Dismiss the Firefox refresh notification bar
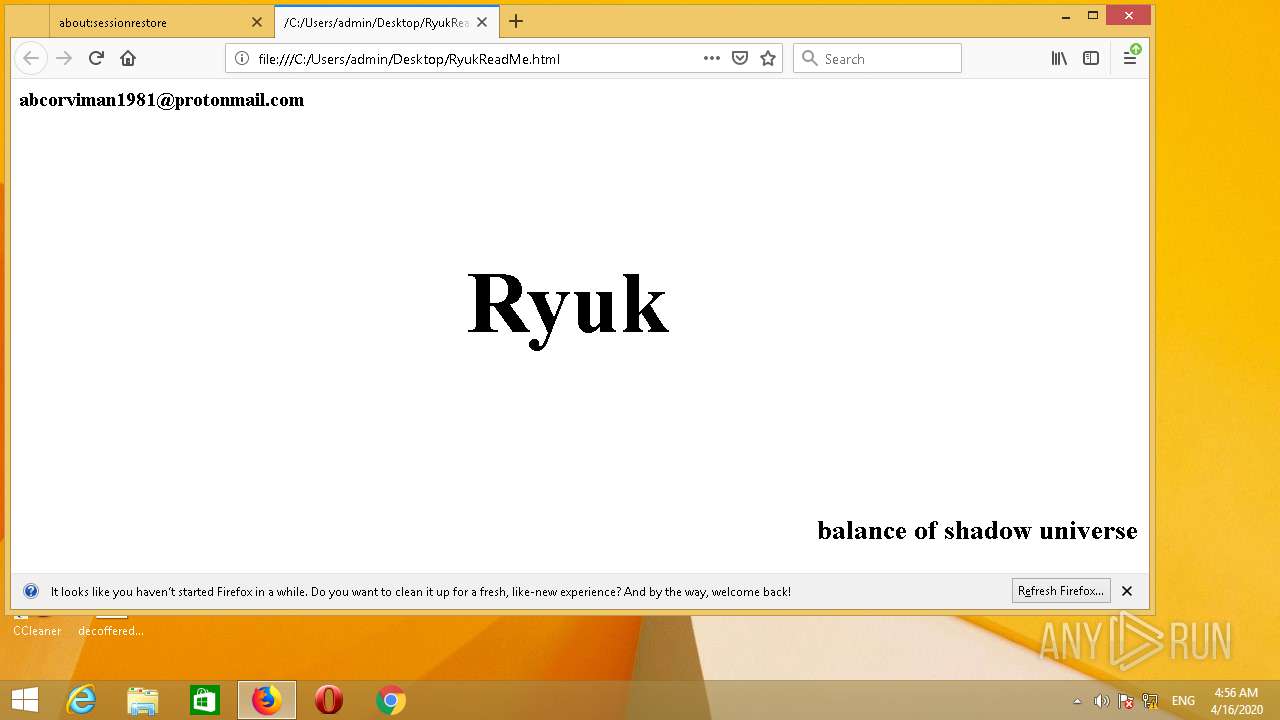This screenshot has width=1280, height=720. click(1127, 591)
